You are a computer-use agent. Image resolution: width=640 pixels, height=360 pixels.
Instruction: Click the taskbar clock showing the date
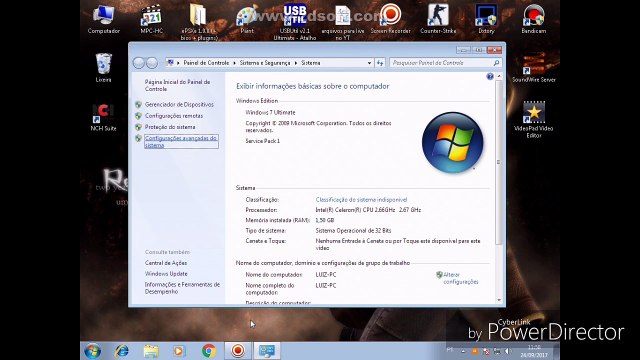tap(534, 351)
